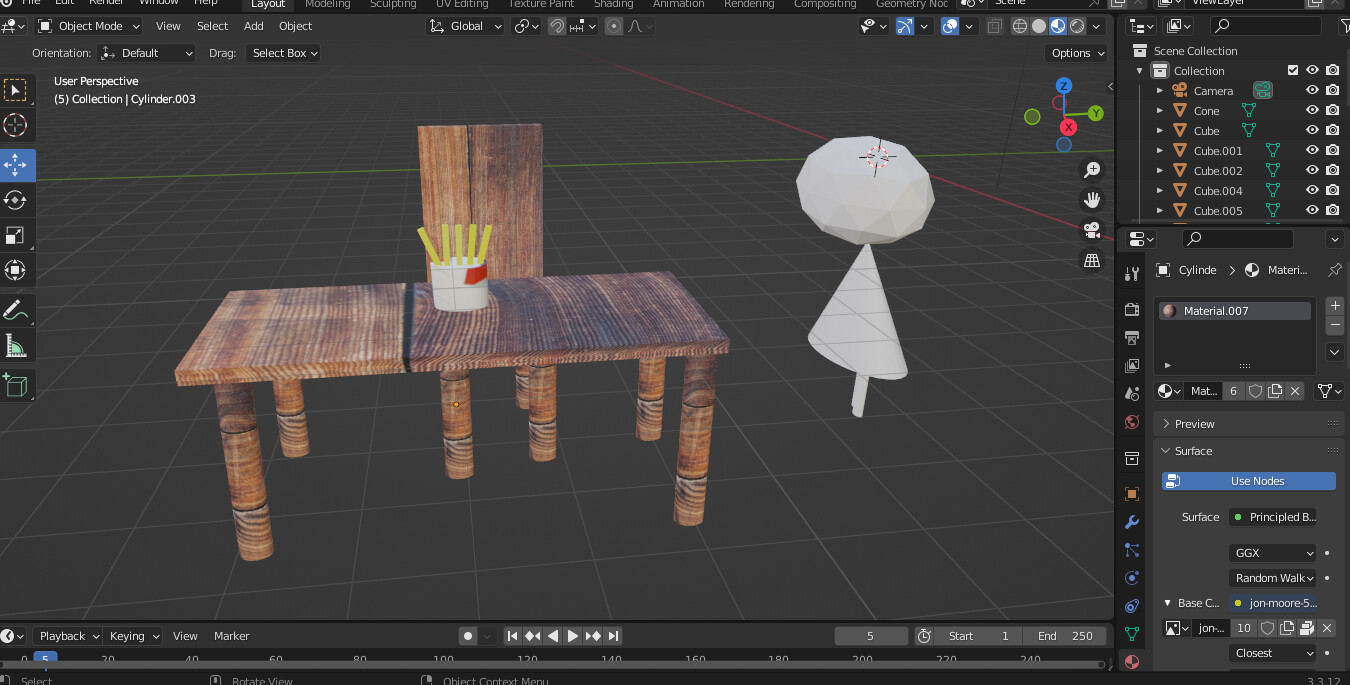This screenshot has width=1350, height=685.
Task: Choose the Measure tool
Action: 15,346
